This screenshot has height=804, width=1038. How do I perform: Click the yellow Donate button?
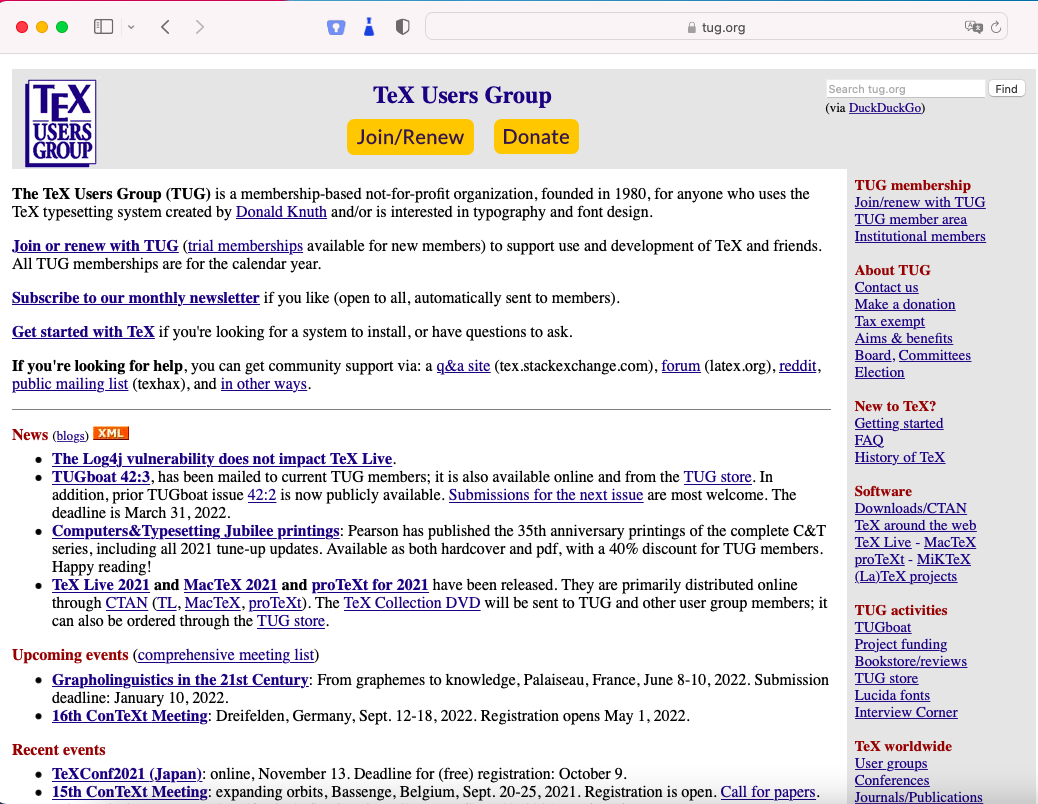coord(536,137)
